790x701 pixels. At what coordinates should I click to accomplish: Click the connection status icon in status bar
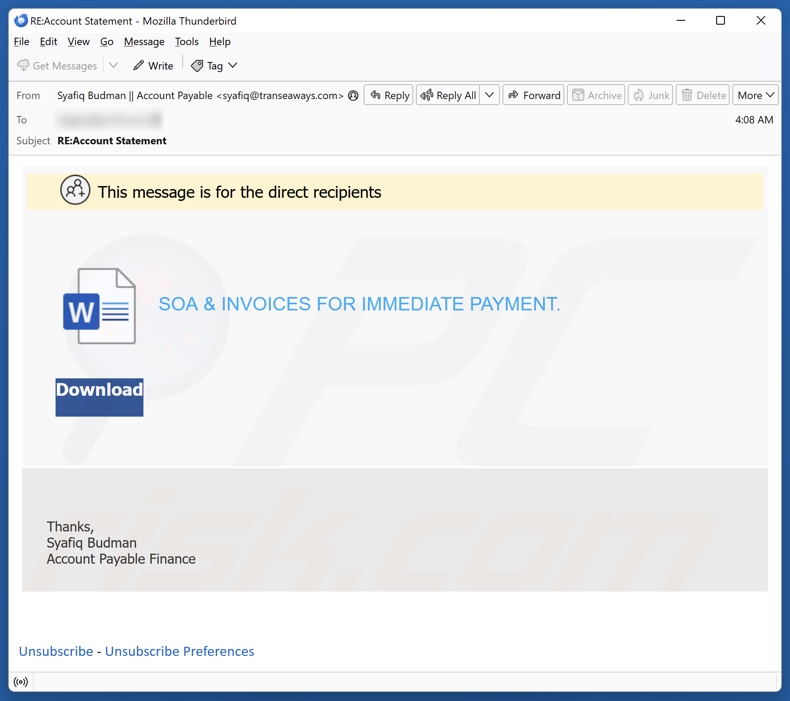pyautogui.click(x=20, y=682)
